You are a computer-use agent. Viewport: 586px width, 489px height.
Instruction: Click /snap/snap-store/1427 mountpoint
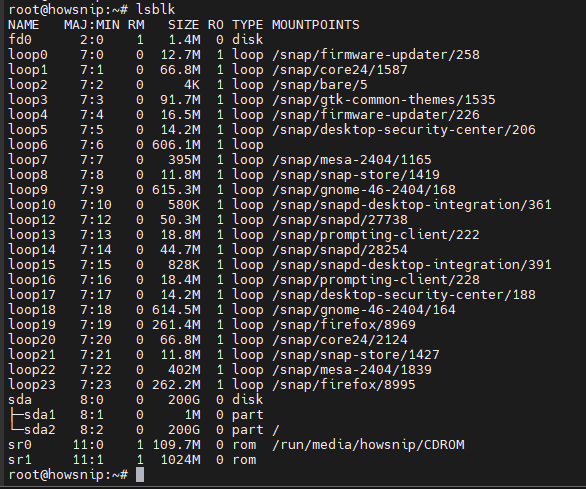pyautogui.click(x=355, y=354)
